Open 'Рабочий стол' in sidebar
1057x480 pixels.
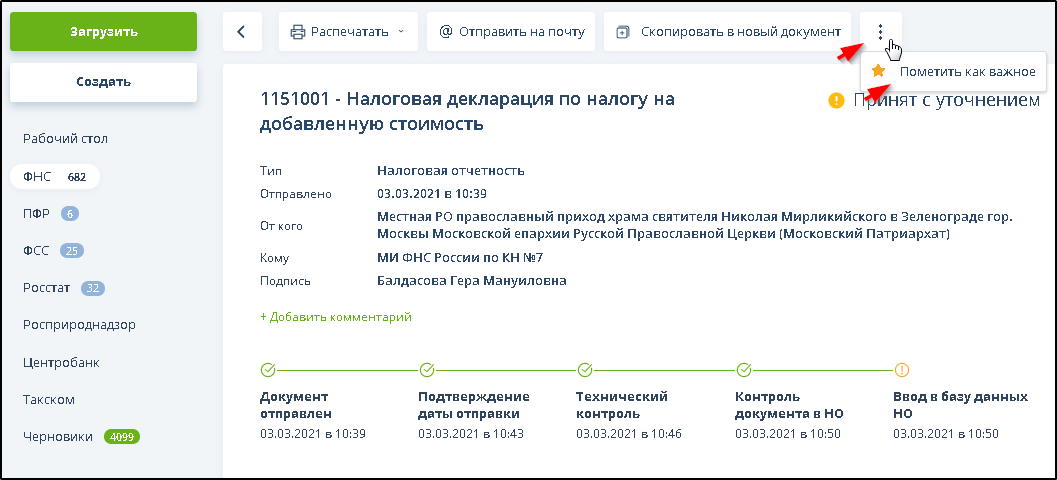65,139
